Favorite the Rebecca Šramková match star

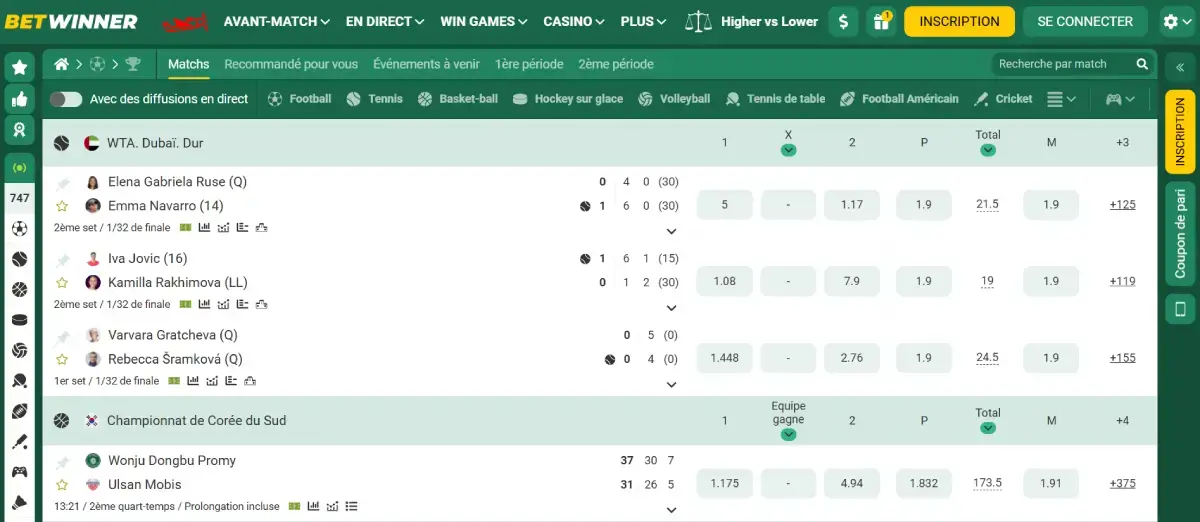click(62, 359)
